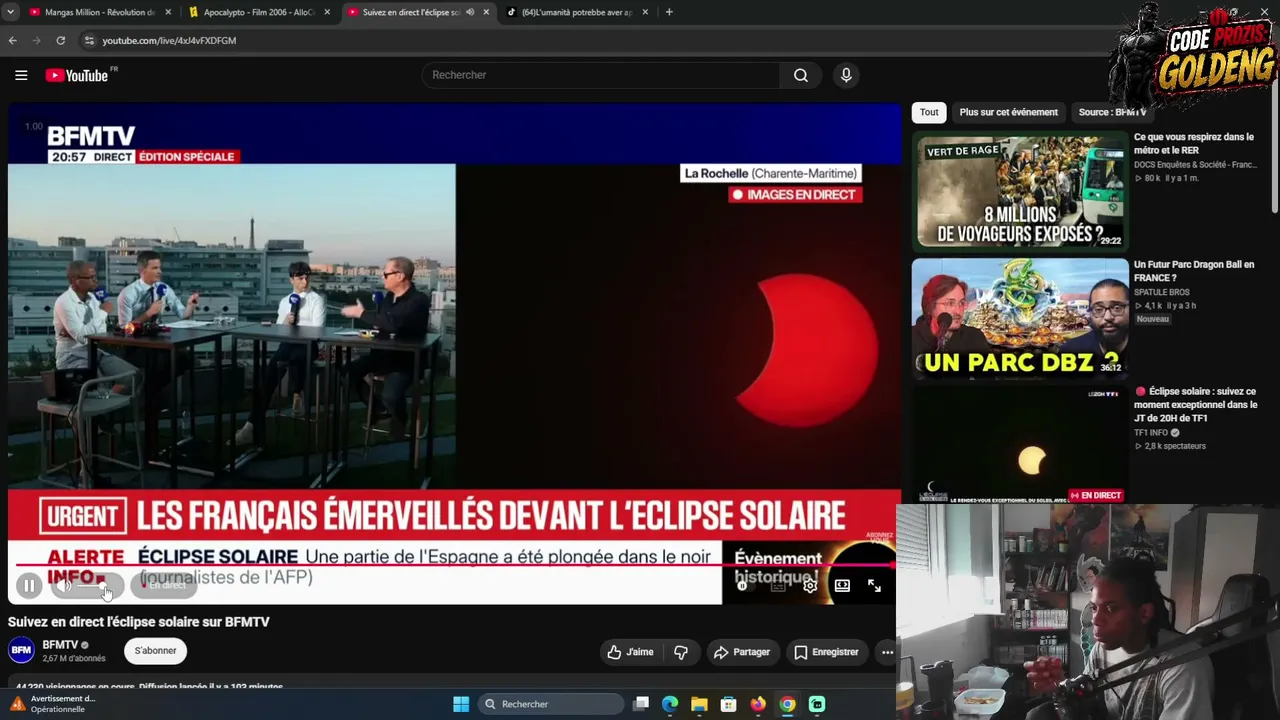Open the site information icon in address bar
The width and height of the screenshot is (1280, 720).
click(x=89, y=40)
